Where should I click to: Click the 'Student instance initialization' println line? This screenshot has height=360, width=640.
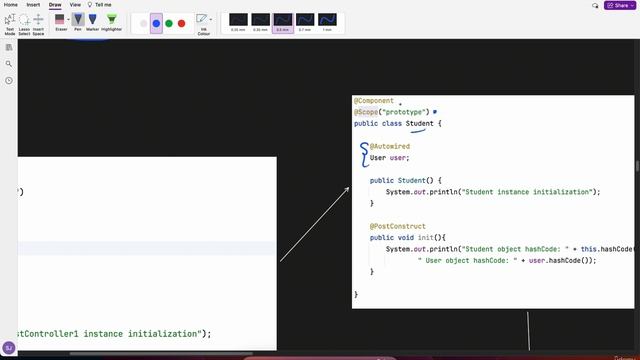493,192
